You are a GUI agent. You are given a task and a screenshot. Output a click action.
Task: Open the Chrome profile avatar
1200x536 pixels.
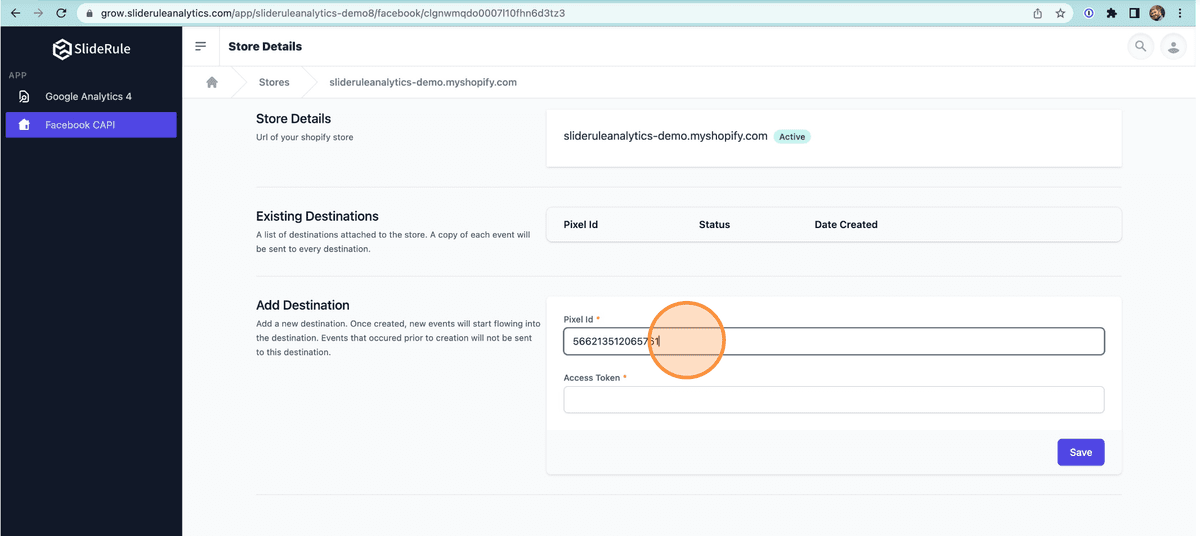(x=1157, y=13)
